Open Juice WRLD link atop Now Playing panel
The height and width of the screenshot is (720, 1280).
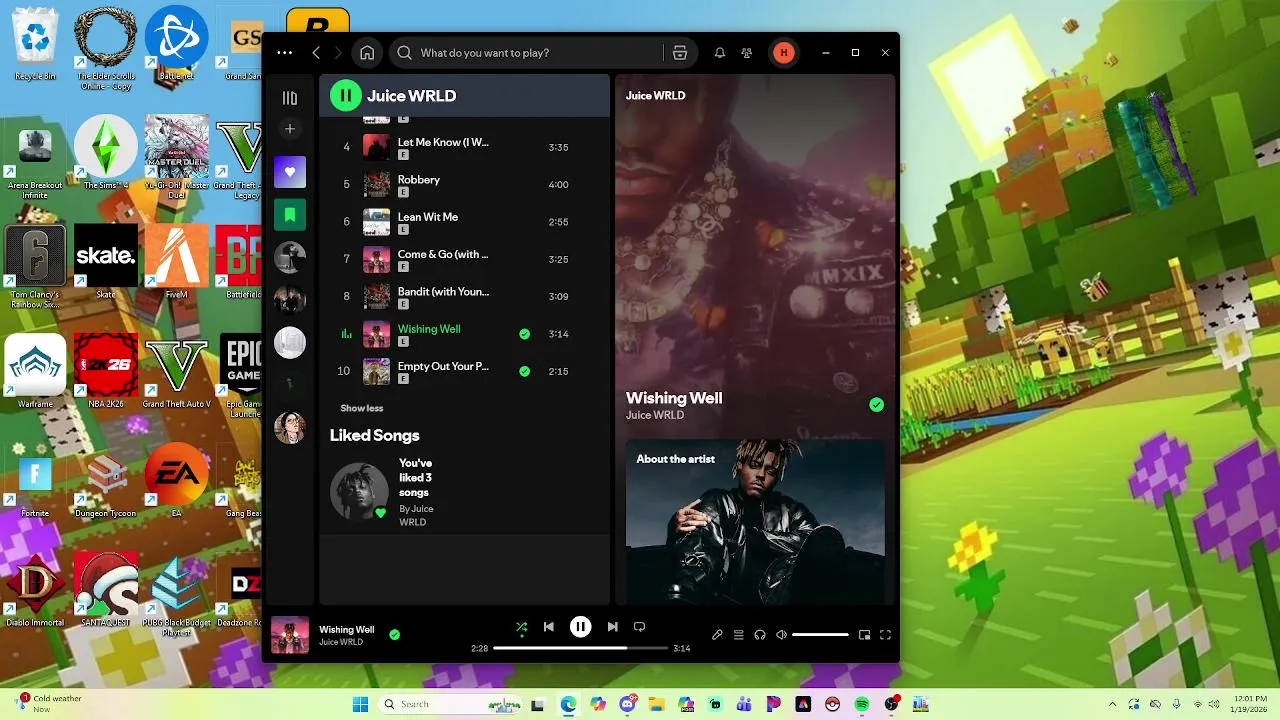pyautogui.click(x=655, y=96)
